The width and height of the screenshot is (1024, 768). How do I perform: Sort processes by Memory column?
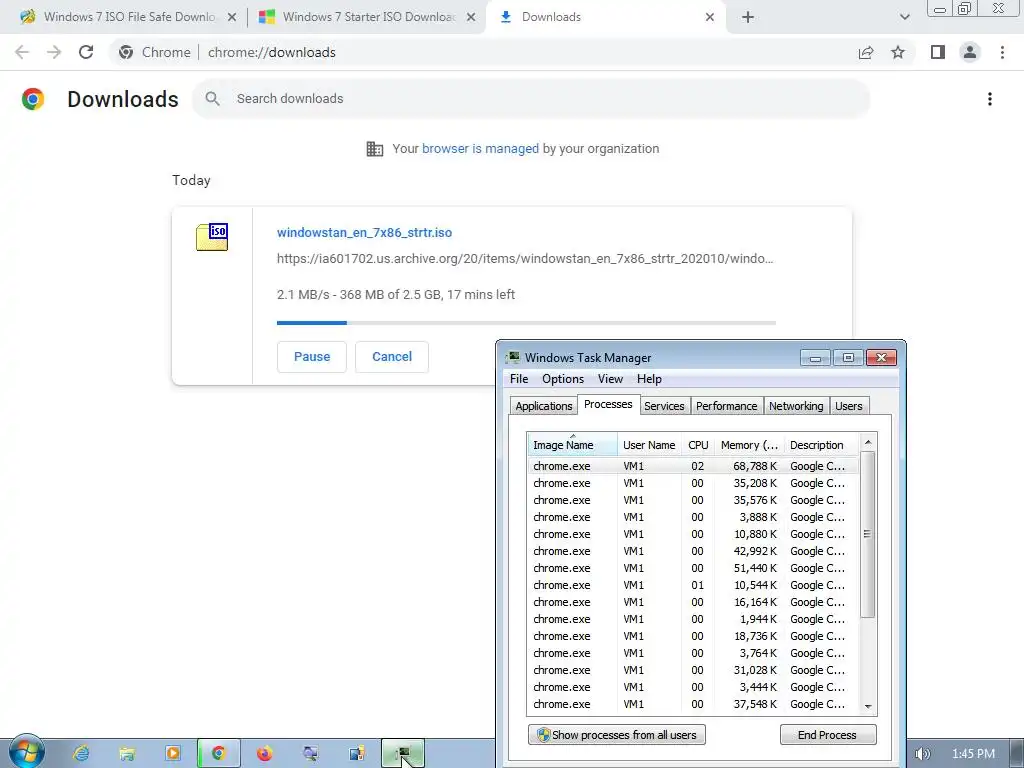coord(749,445)
